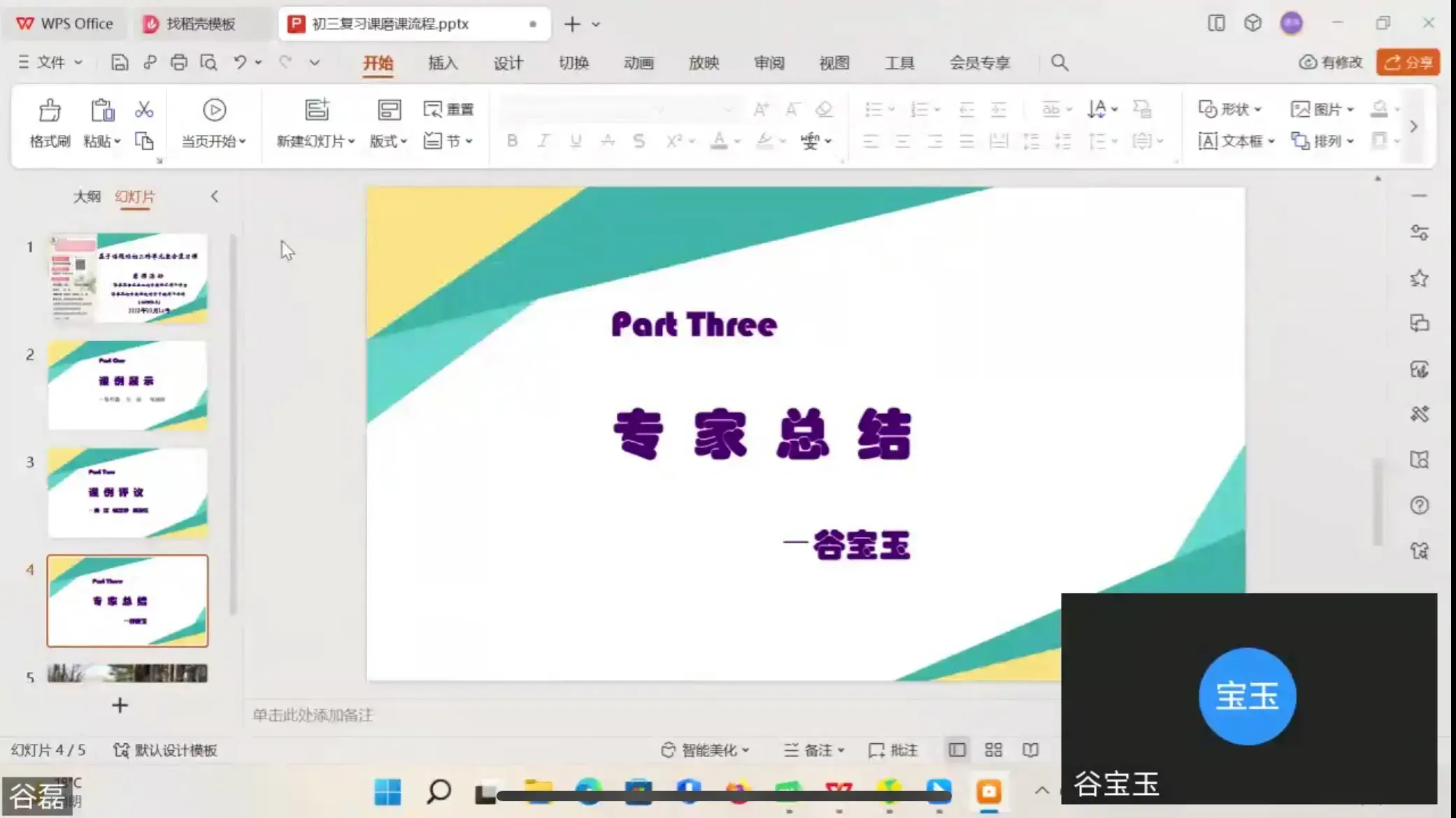Toggle bold formatting on selected text

pyautogui.click(x=511, y=141)
